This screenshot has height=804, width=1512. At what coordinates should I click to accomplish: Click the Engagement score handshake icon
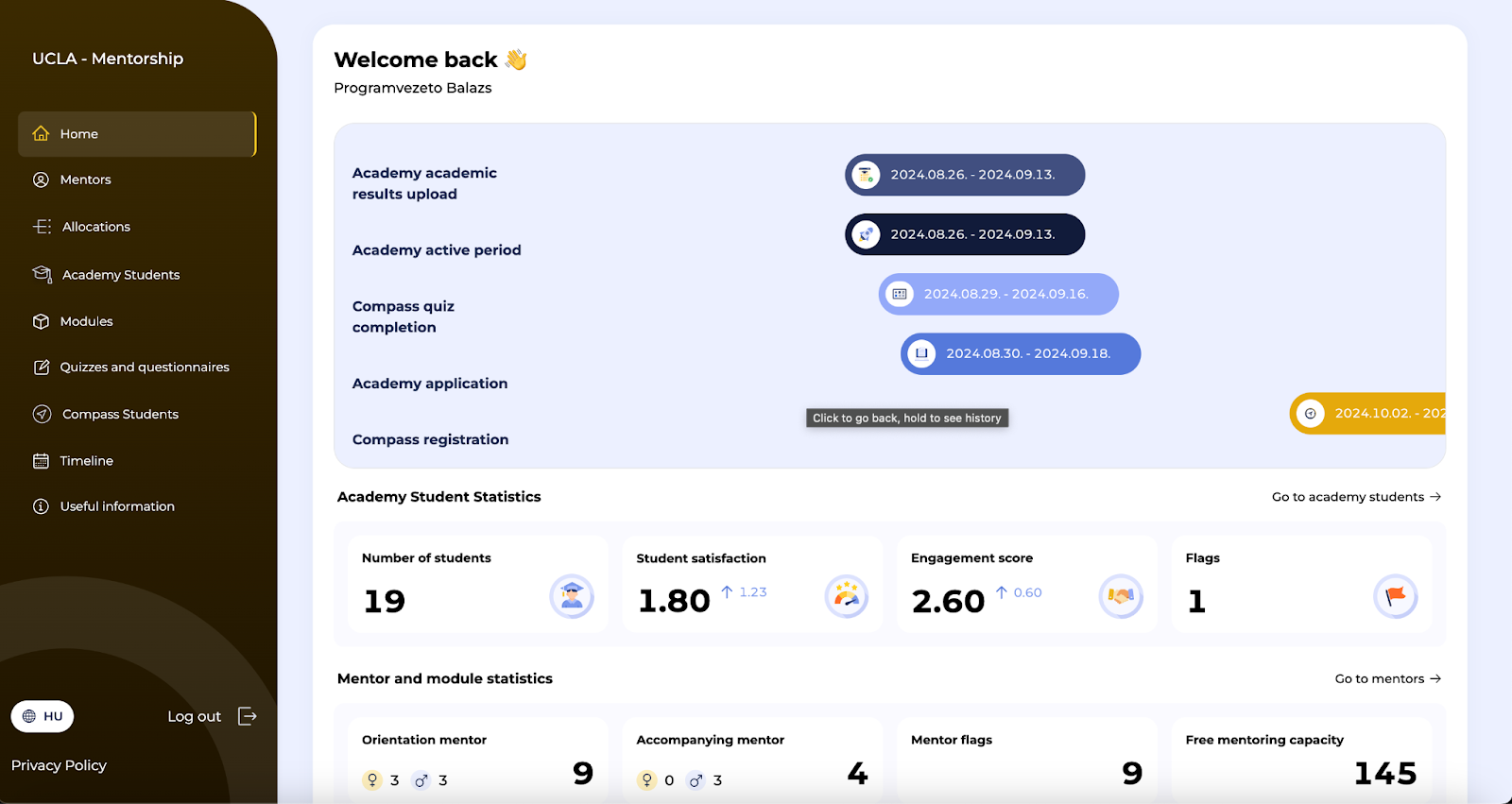(x=1121, y=596)
